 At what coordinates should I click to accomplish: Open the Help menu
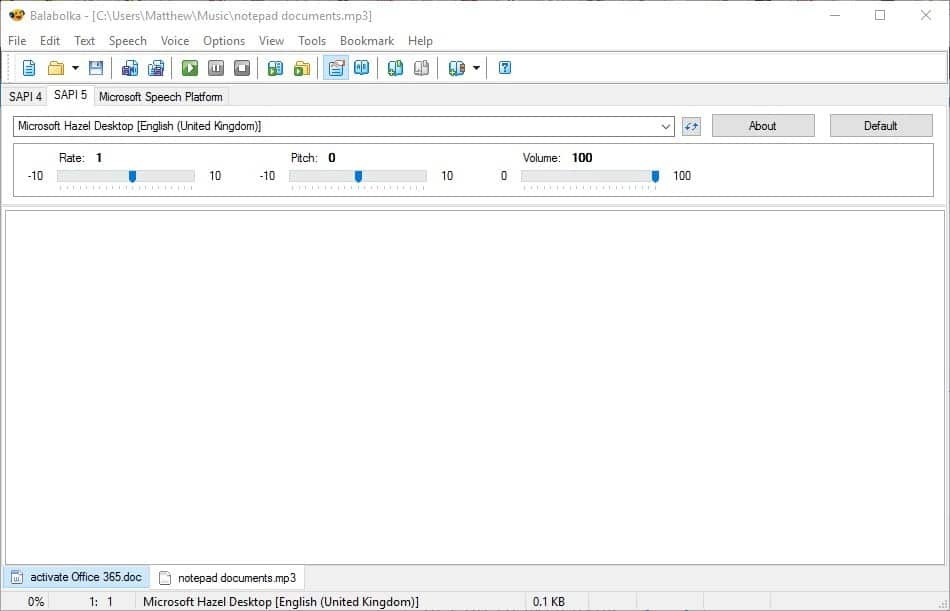420,41
